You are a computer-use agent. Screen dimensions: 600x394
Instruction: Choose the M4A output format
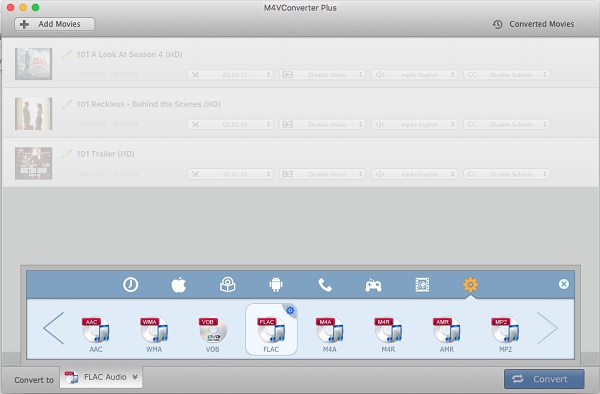329,334
